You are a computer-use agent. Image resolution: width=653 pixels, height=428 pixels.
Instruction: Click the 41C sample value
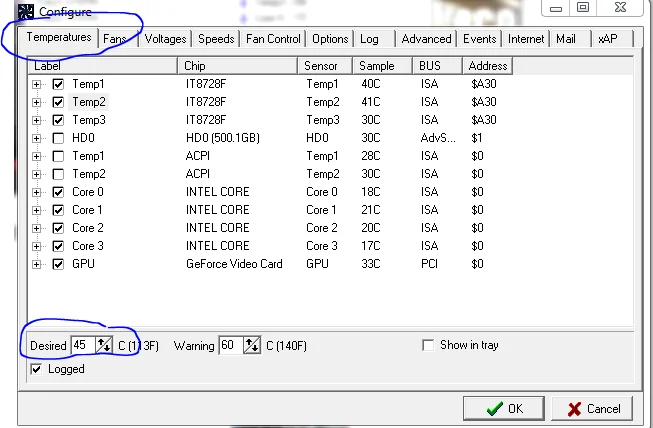[x=371, y=102]
